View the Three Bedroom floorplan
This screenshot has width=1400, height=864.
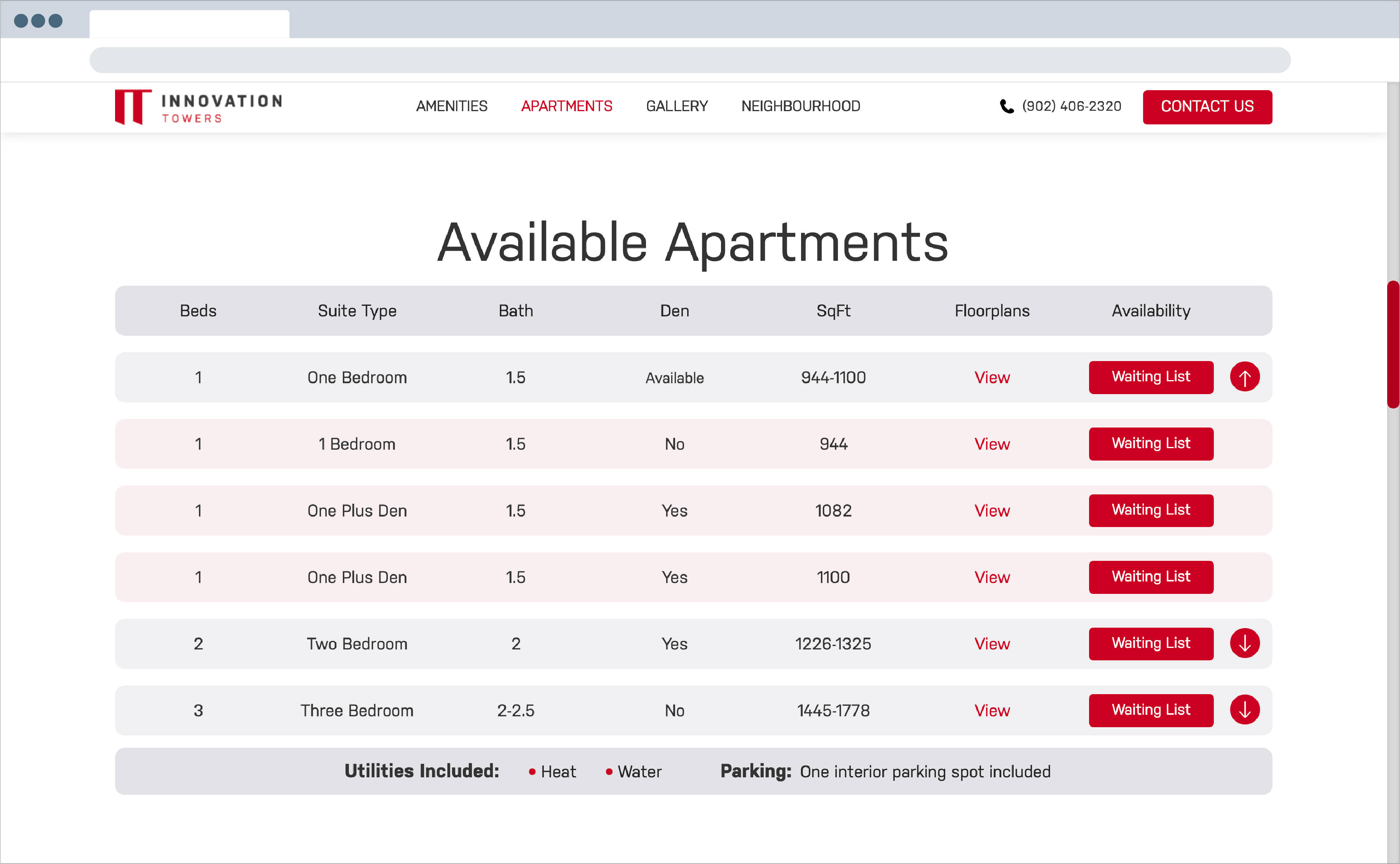pyautogui.click(x=992, y=710)
